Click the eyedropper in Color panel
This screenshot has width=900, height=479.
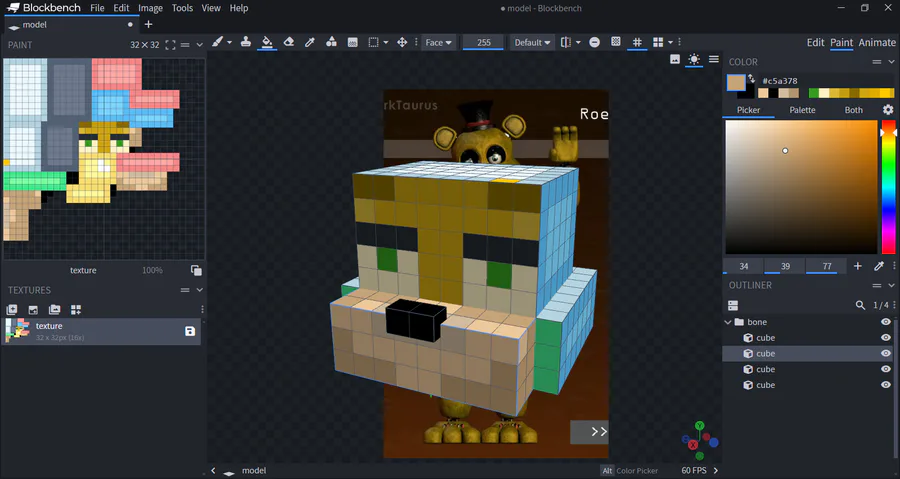(879, 266)
